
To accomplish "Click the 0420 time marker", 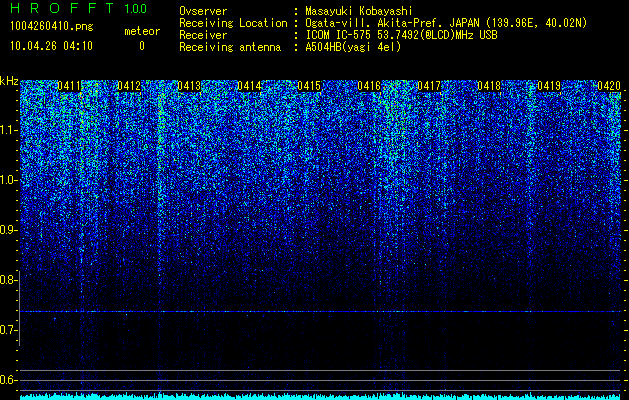I will (x=609, y=86).
